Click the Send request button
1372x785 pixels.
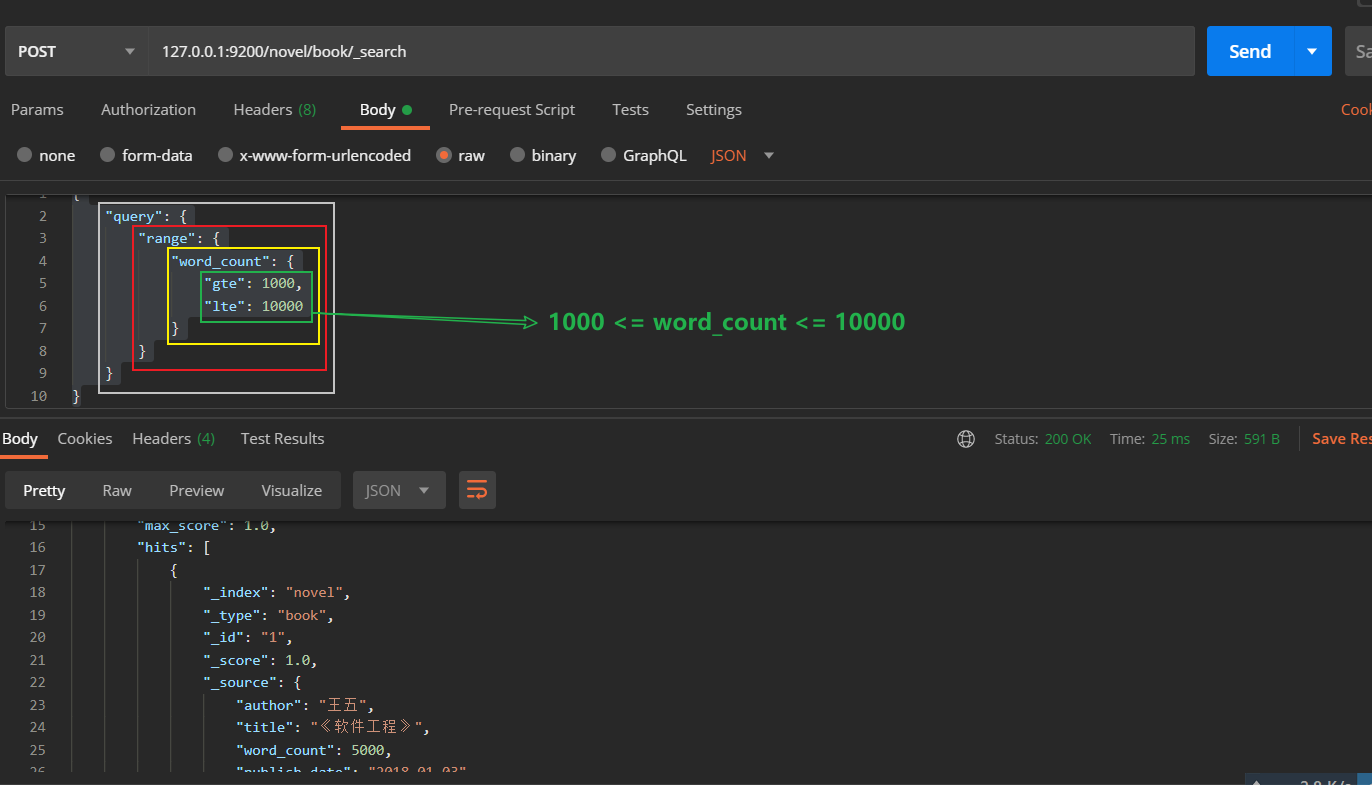pyautogui.click(x=1250, y=51)
